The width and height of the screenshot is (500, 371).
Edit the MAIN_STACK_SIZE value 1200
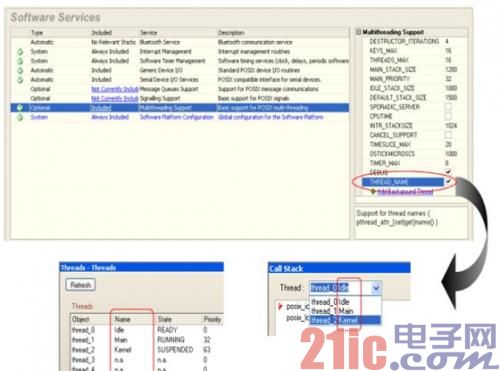[x=451, y=69]
